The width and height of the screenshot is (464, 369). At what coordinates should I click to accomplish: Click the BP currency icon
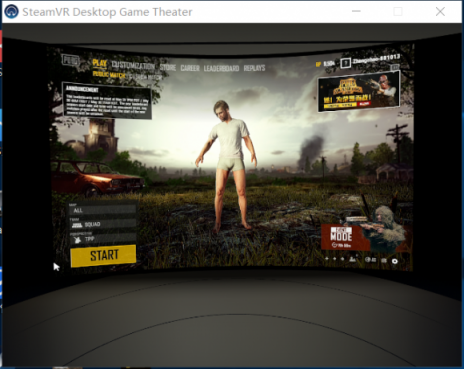[x=318, y=64]
